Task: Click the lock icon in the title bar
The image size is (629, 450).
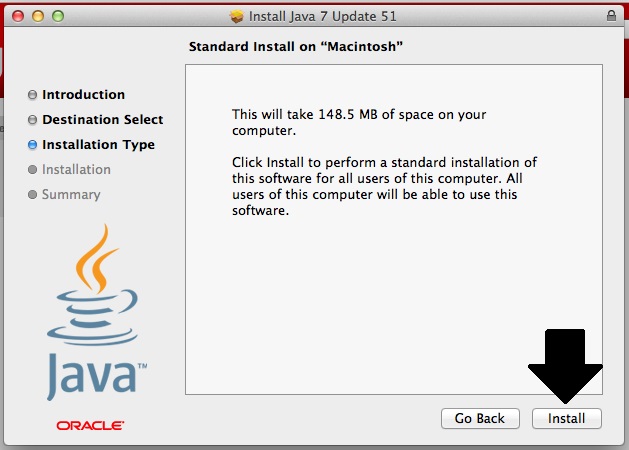Action: click(611, 17)
